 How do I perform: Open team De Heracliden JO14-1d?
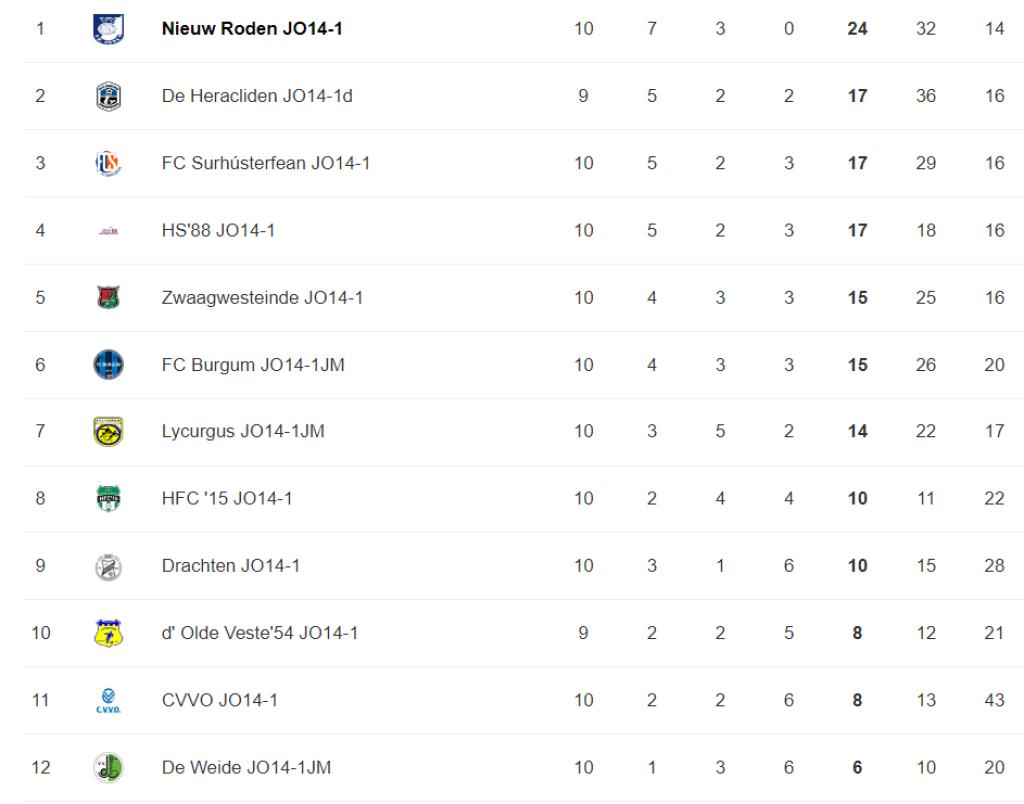pos(257,96)
